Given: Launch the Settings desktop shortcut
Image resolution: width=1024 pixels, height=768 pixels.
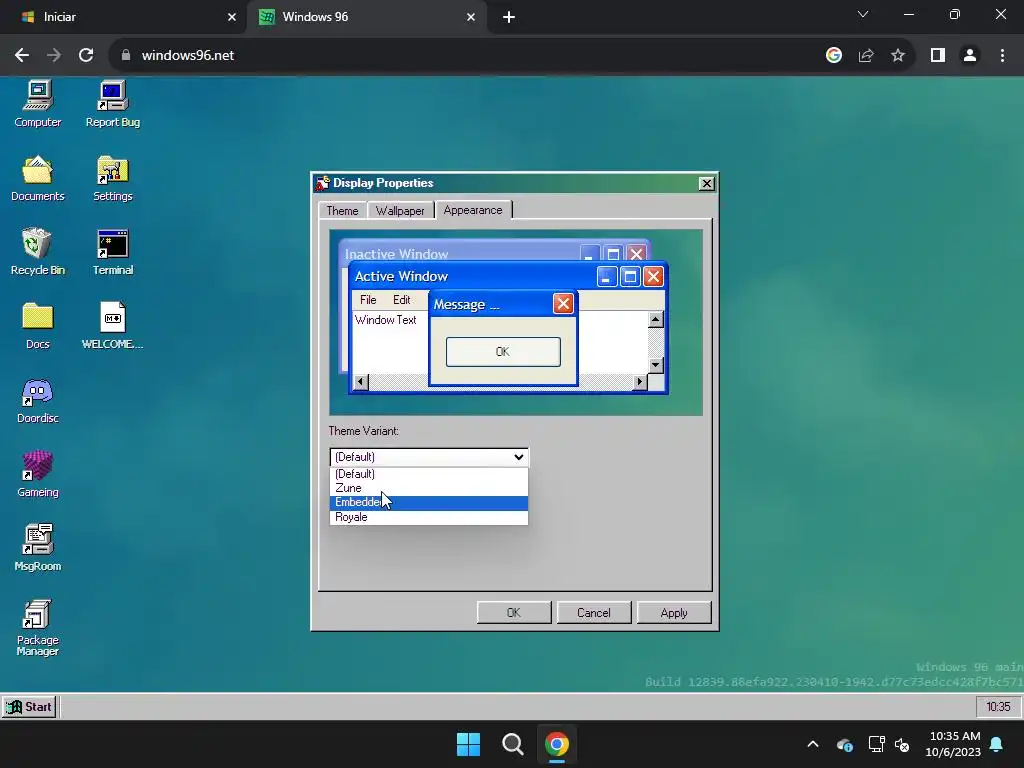Looking at the screenshot, I should point(112,178).
